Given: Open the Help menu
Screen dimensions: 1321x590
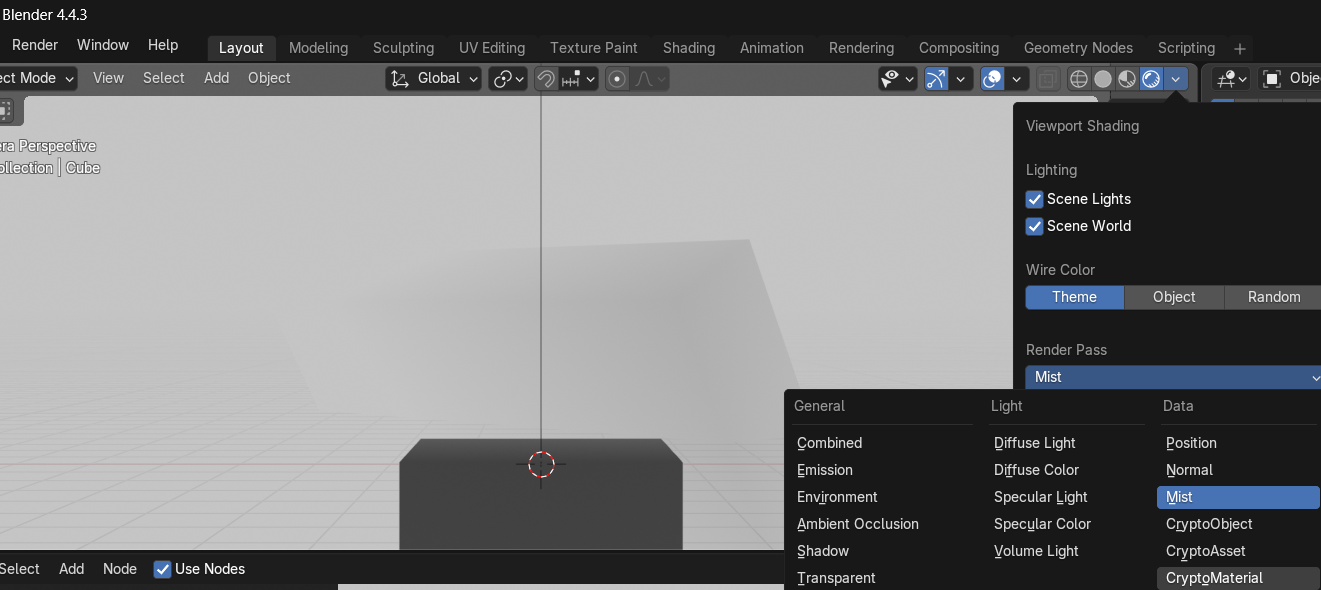Looking at the screenshot, I should (163, 45).
